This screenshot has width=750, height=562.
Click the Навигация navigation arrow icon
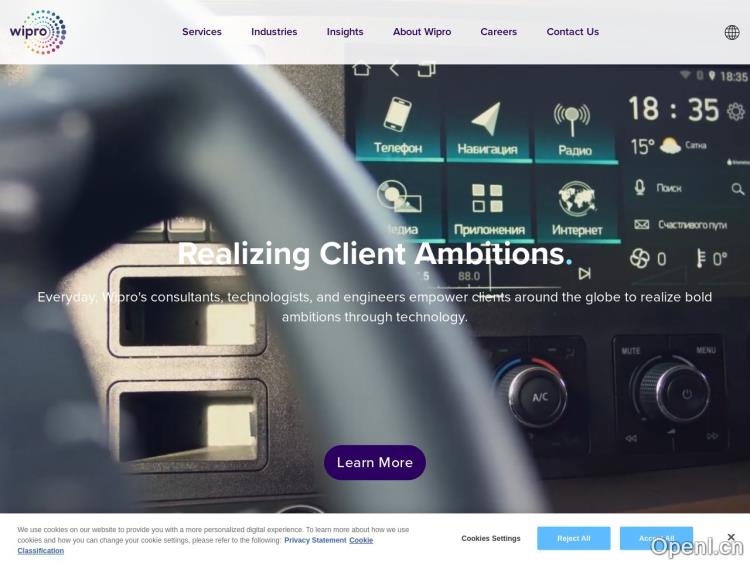tap(486, 119)
